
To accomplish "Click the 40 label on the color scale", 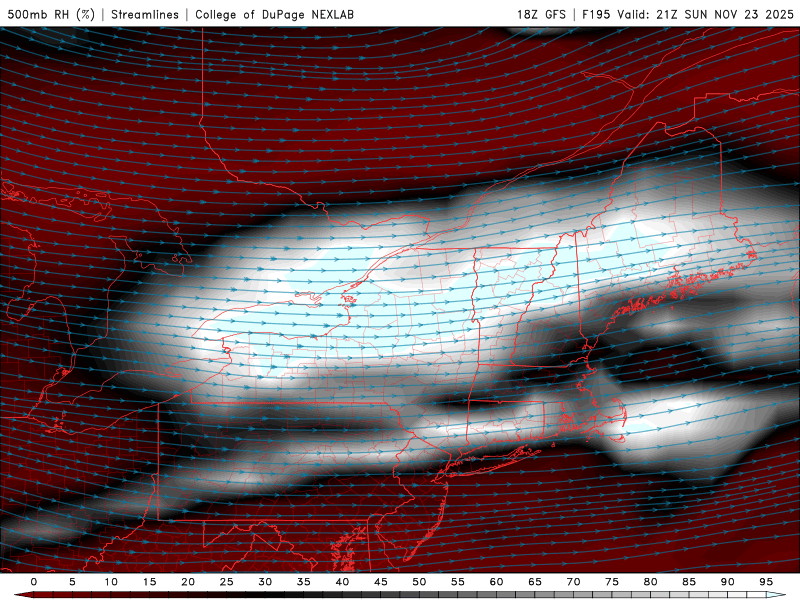I will (x=342, y=582).
